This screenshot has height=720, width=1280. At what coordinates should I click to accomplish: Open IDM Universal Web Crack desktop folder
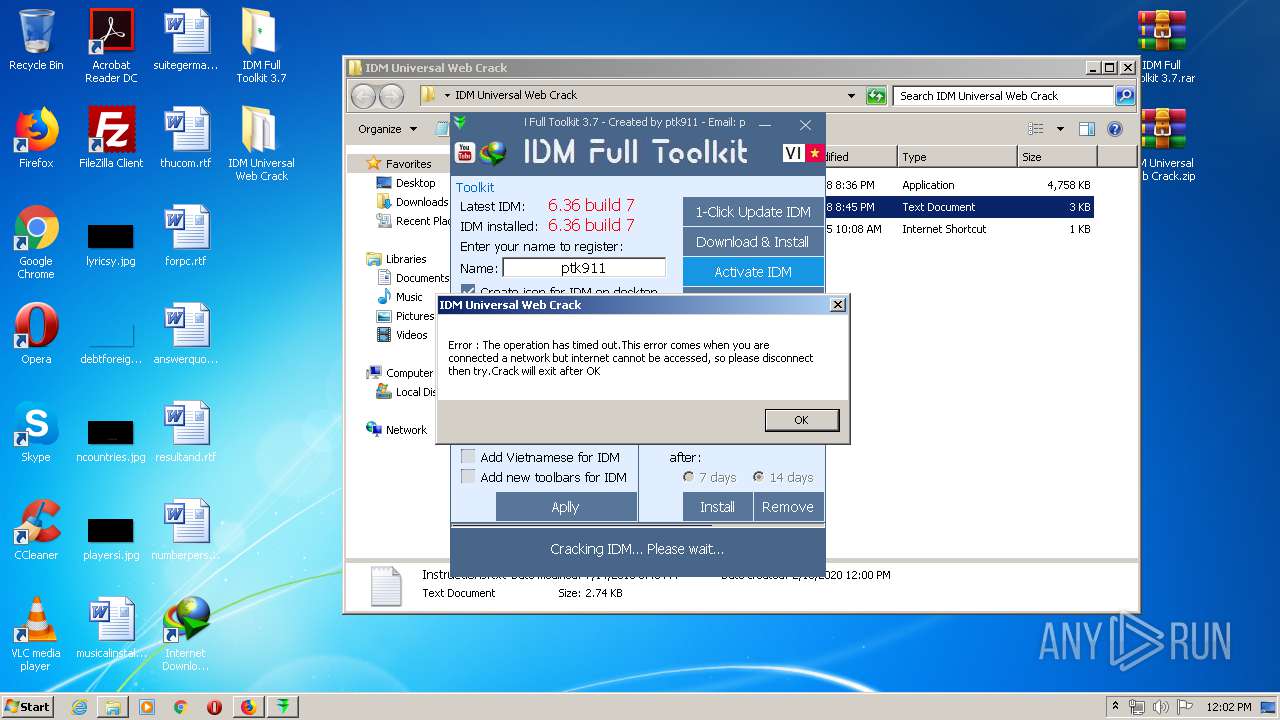coord(261,144)
